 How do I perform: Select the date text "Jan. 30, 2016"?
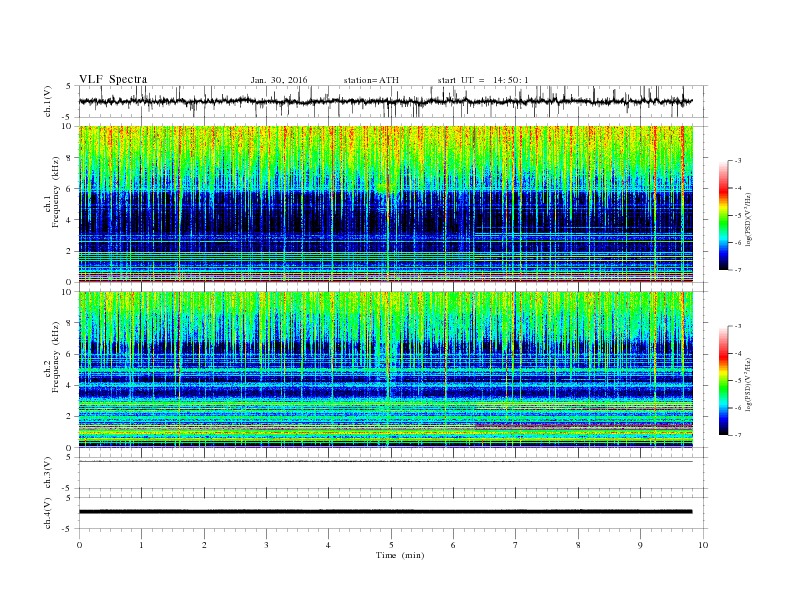[278, 80]
